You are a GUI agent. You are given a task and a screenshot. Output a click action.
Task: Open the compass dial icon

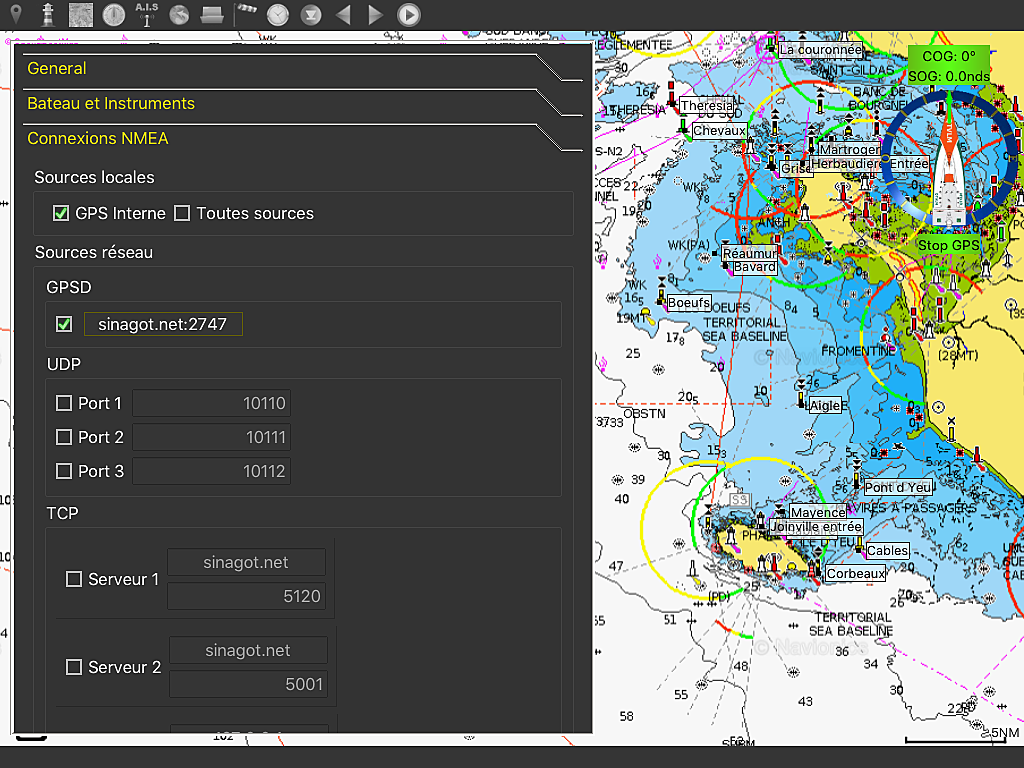coord(114,14)
